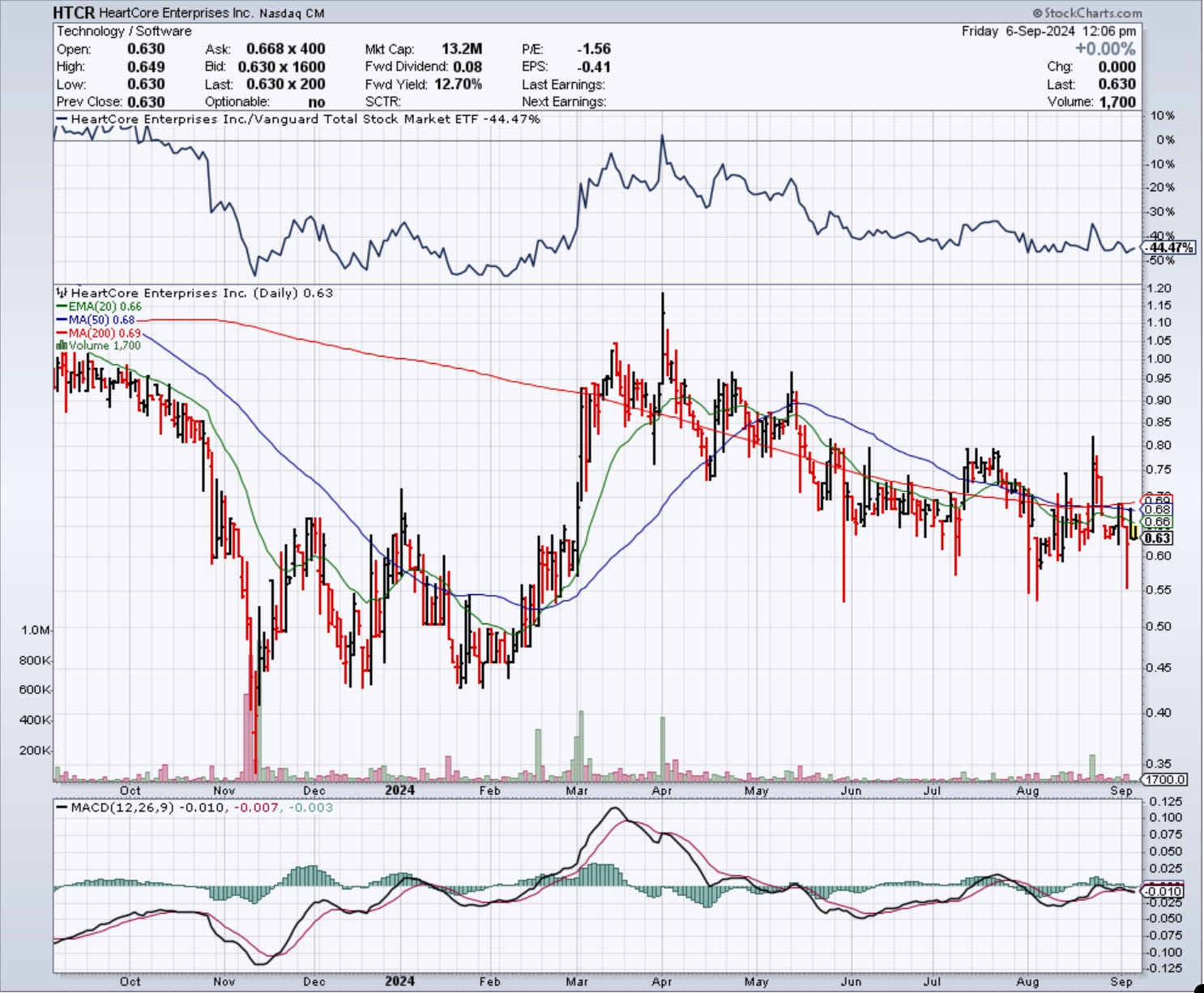Click the Nov label under the volume bars
The height and width of the screenshot is (993, 1204).
pyautogui.click(x=224, y=790)
